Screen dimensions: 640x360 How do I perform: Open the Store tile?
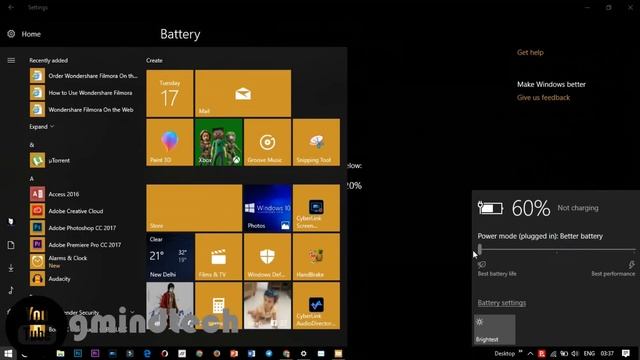[194, 208]
